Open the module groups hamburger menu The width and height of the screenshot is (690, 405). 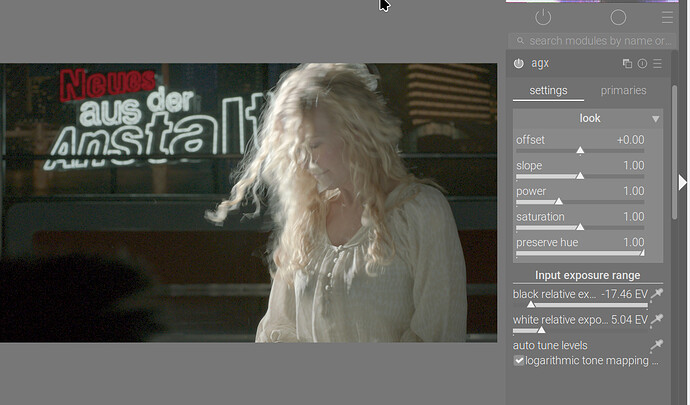[x=667, y=18]
